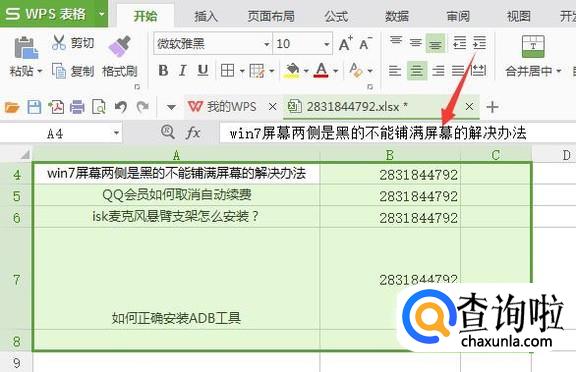Click the scissors Cut (剪切) icon

point(58,42)
